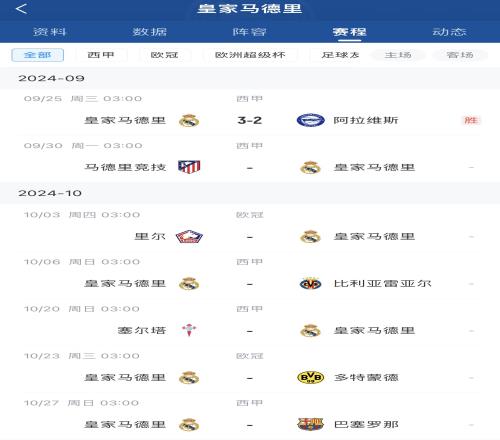
Task: Open 巴塞罗那 team name link
Action: (366, 424)
